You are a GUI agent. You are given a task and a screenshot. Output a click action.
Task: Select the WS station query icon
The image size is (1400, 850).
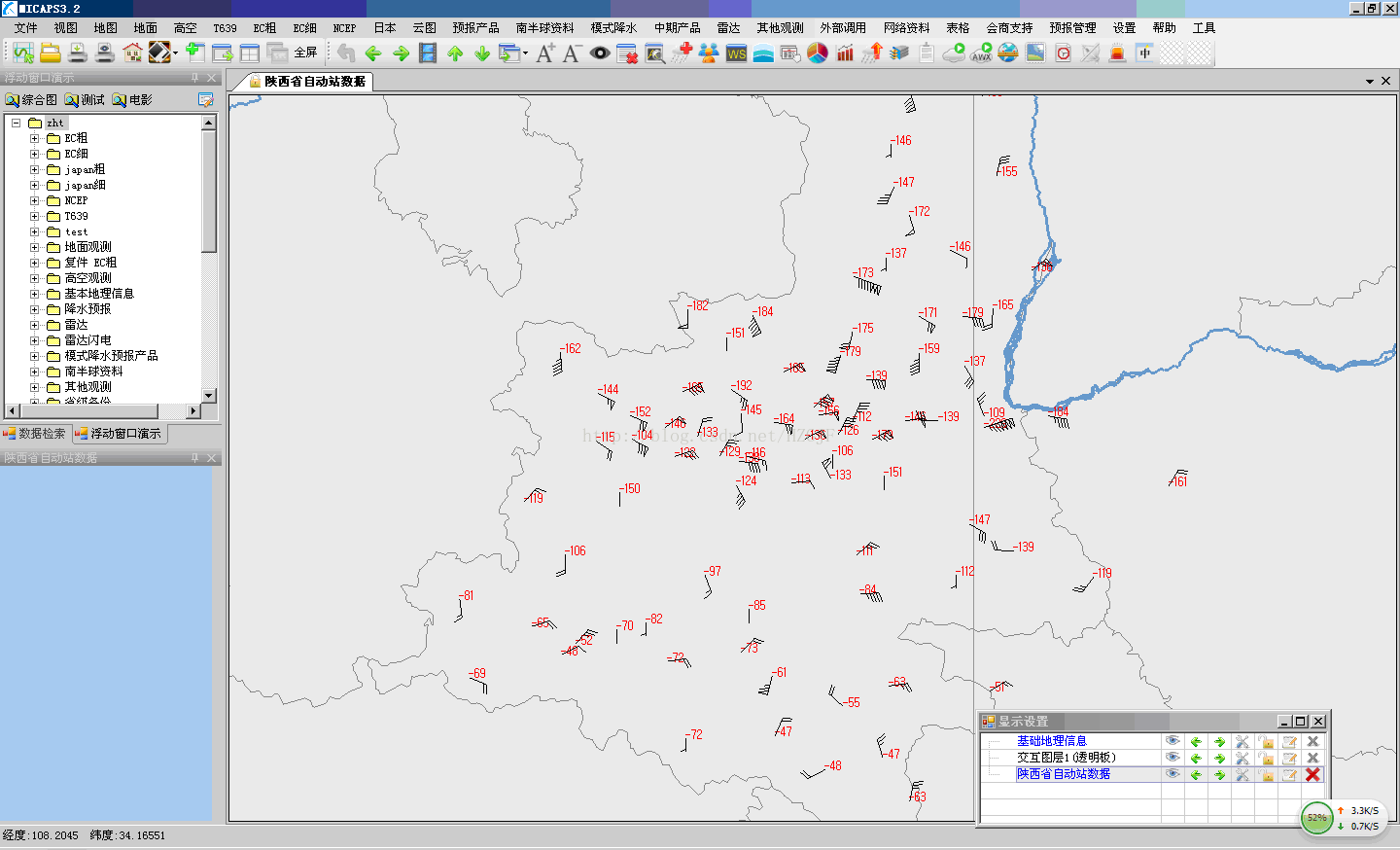pyautogui.click(x=736, y=53)
